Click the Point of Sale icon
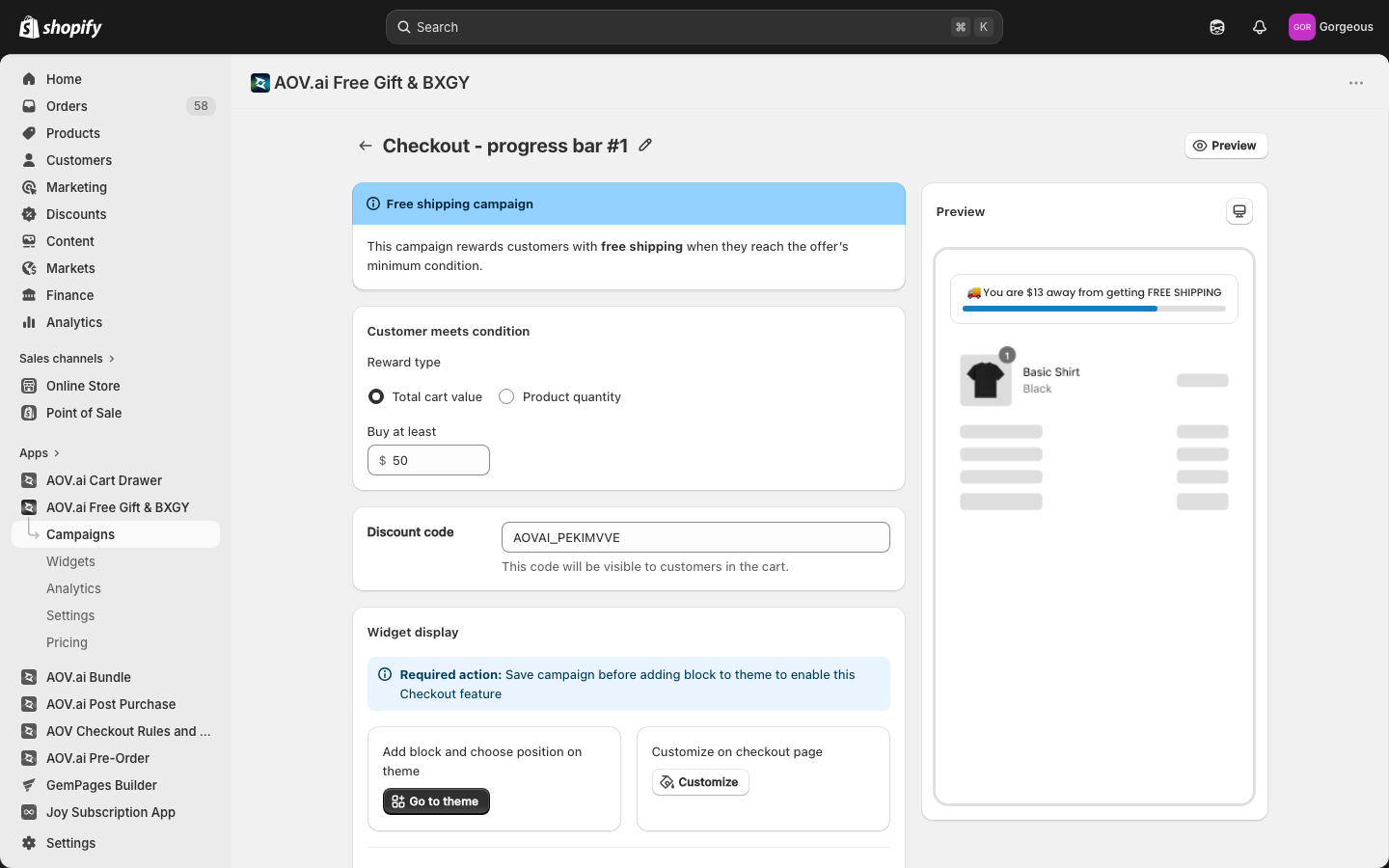1389x868 pixels. click(29, 413)
